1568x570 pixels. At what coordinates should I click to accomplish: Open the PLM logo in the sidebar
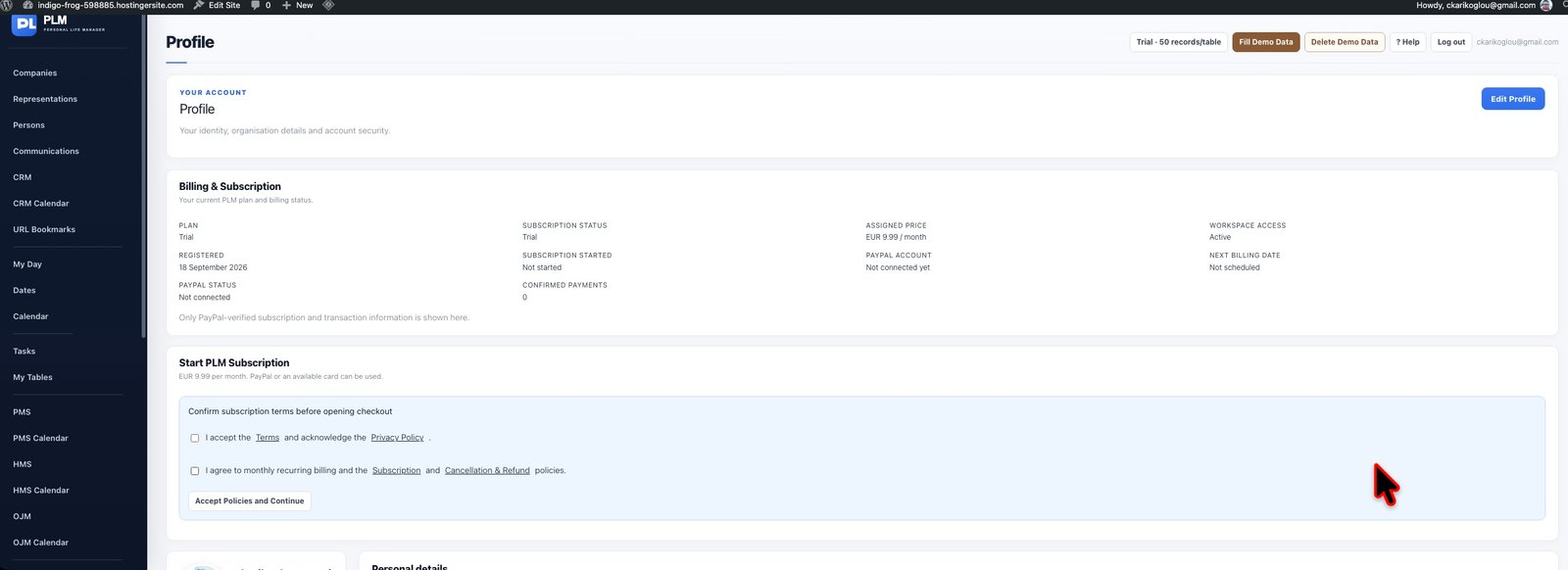tap(24, 24)
